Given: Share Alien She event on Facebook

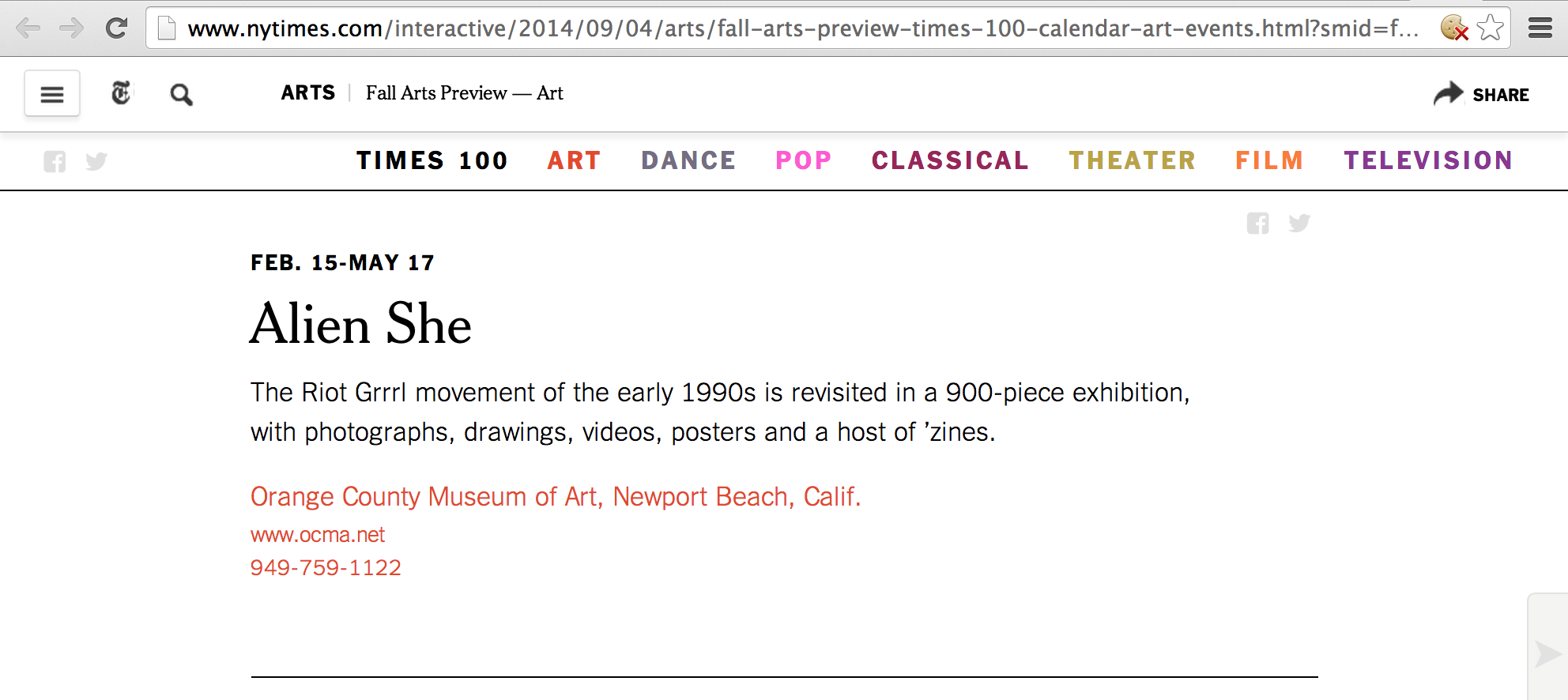Looking at the screenshot, I should (1257, 224).
